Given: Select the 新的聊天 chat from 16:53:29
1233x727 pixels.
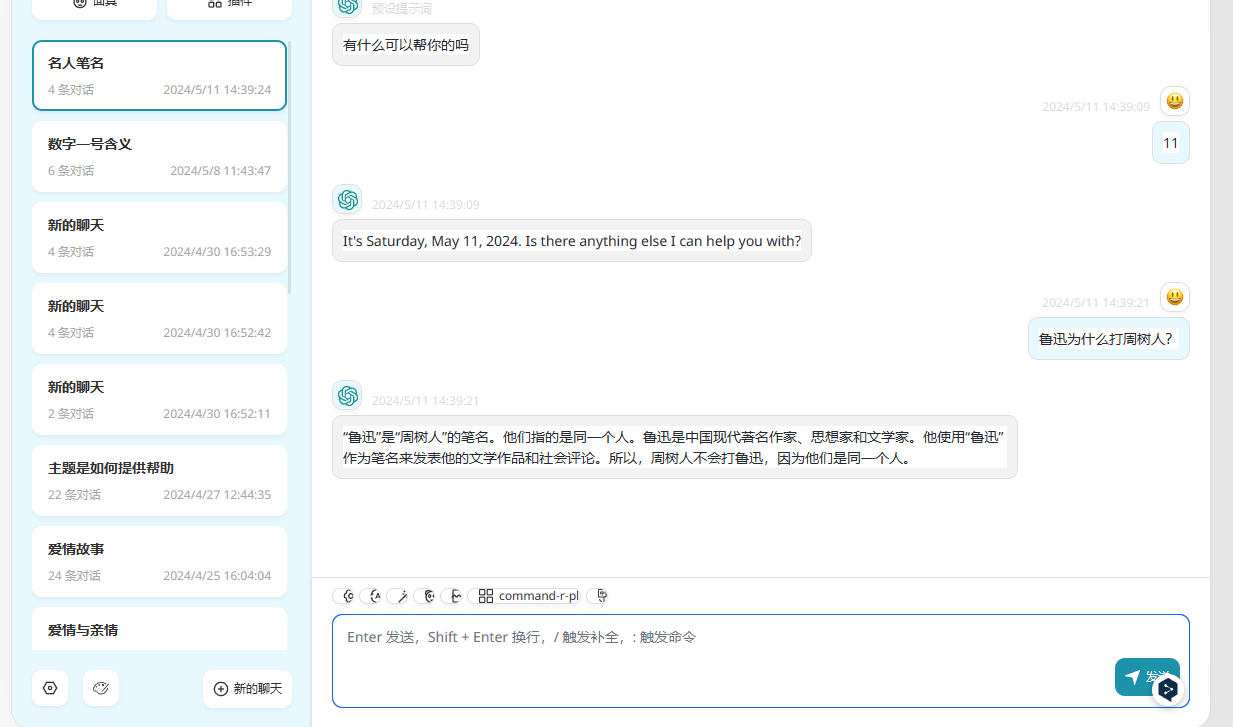Looking at the screenshot, I should point(159,237).
